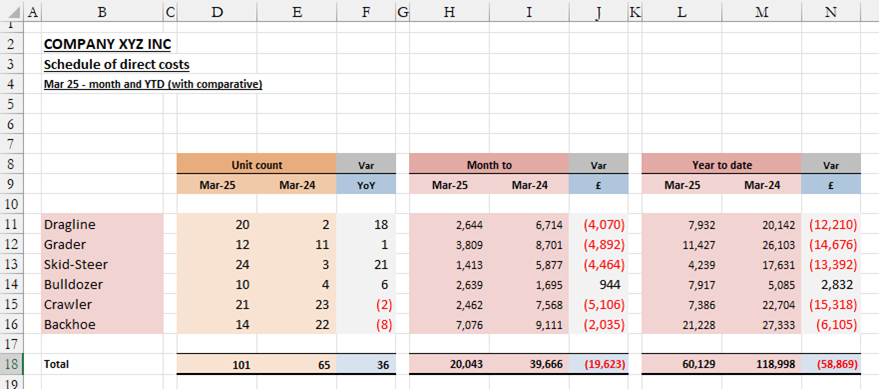Select column H header
This screenshot has height=389, width=879.
pos(450,13)
